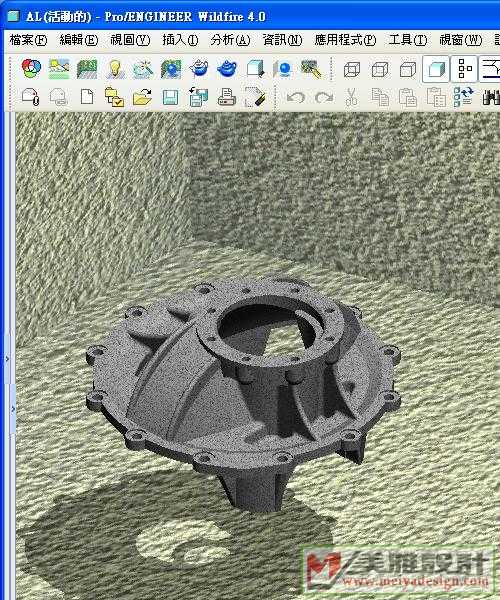500x600 pixels.
Task: Open the 視窗(W) menu
Action: [x=461, y=40]
